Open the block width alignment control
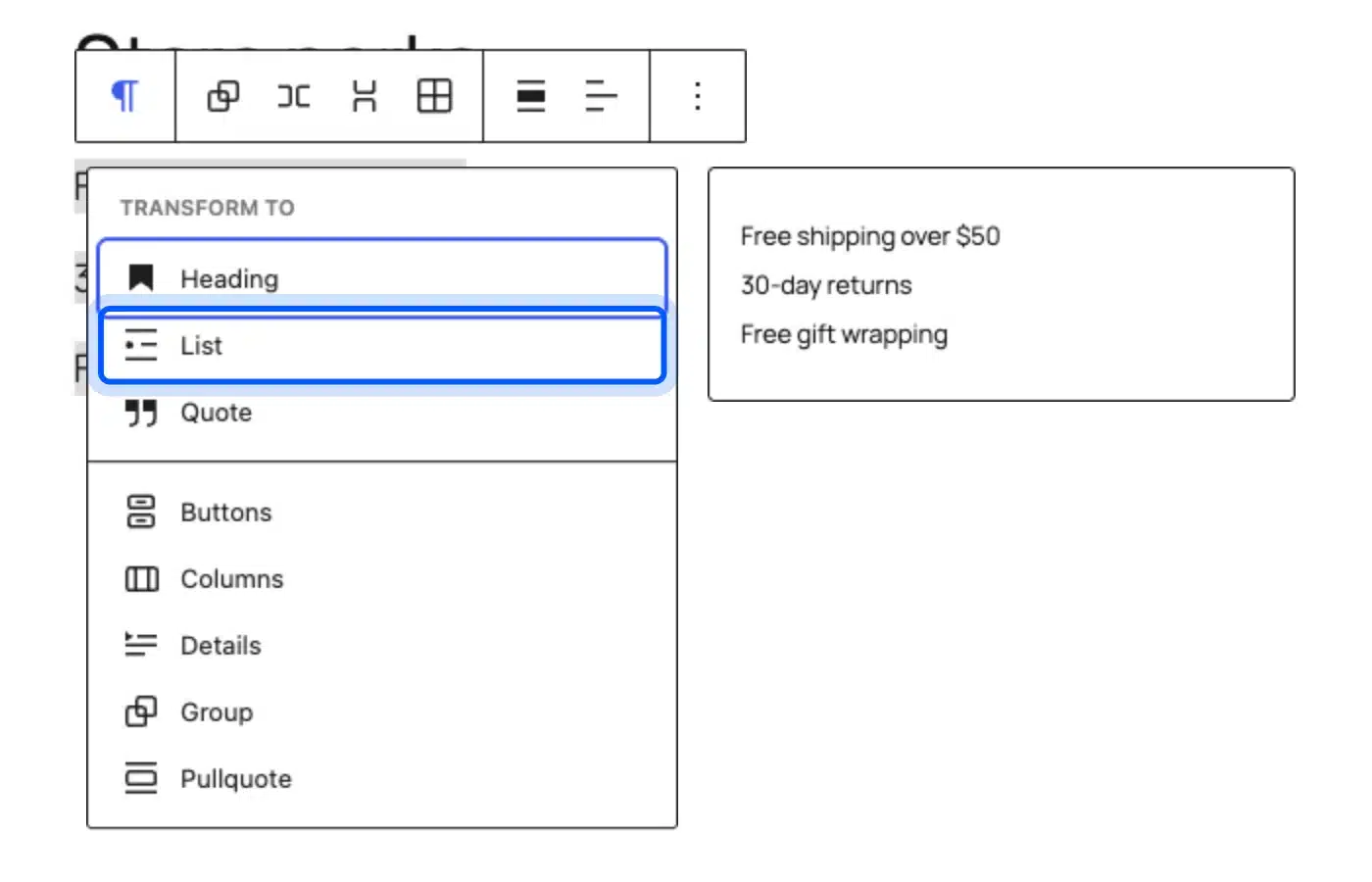Image resolution: width=1372 pixels, height=882 pixels. 531,96
